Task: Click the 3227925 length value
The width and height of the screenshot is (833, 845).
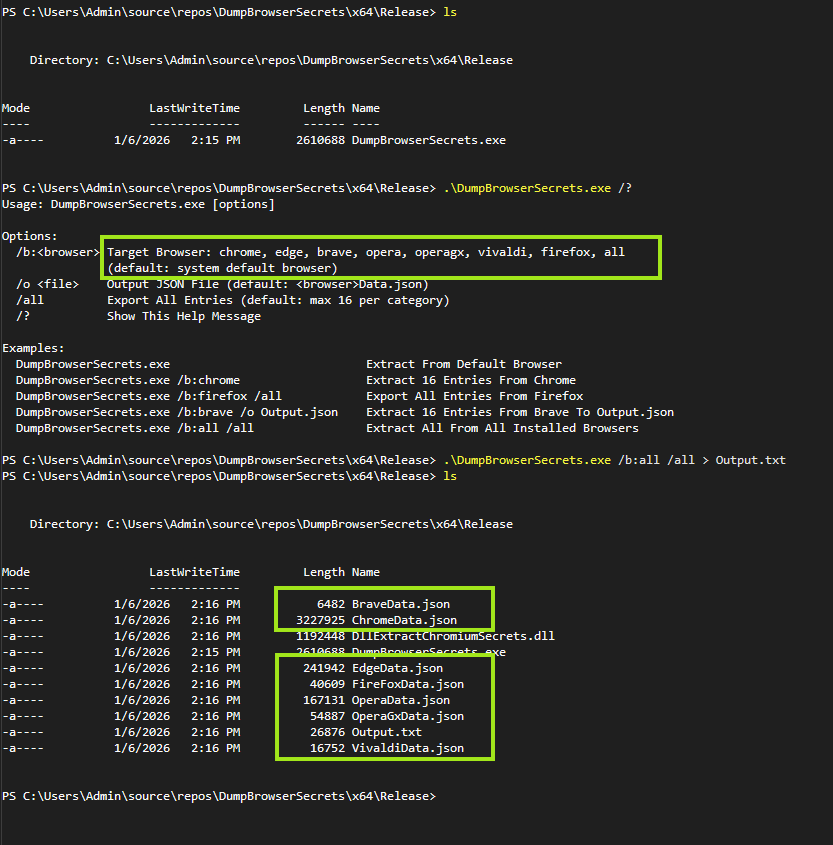Action: pos(320,620)
